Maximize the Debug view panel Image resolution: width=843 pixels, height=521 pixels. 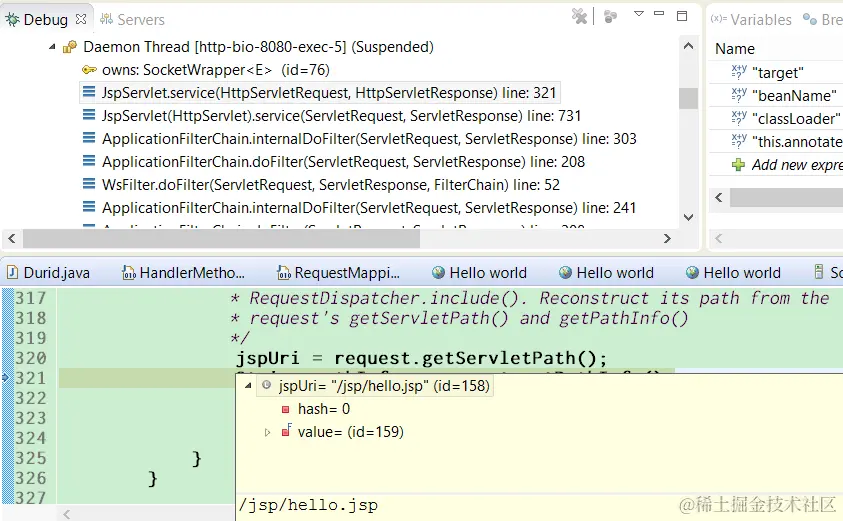pos(682,16)
